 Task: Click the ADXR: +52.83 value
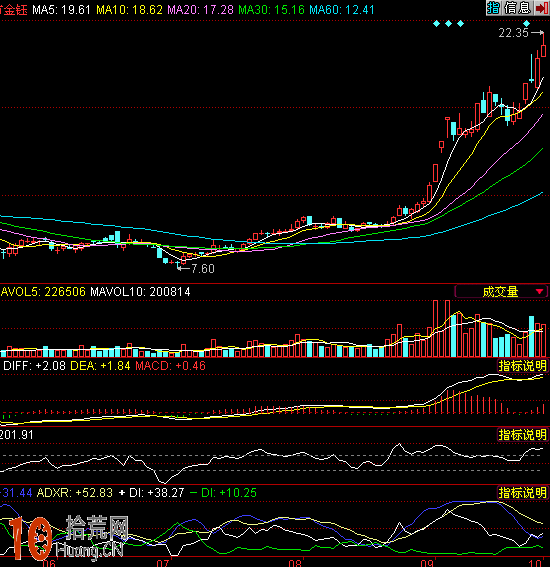[x=75, y=493]
